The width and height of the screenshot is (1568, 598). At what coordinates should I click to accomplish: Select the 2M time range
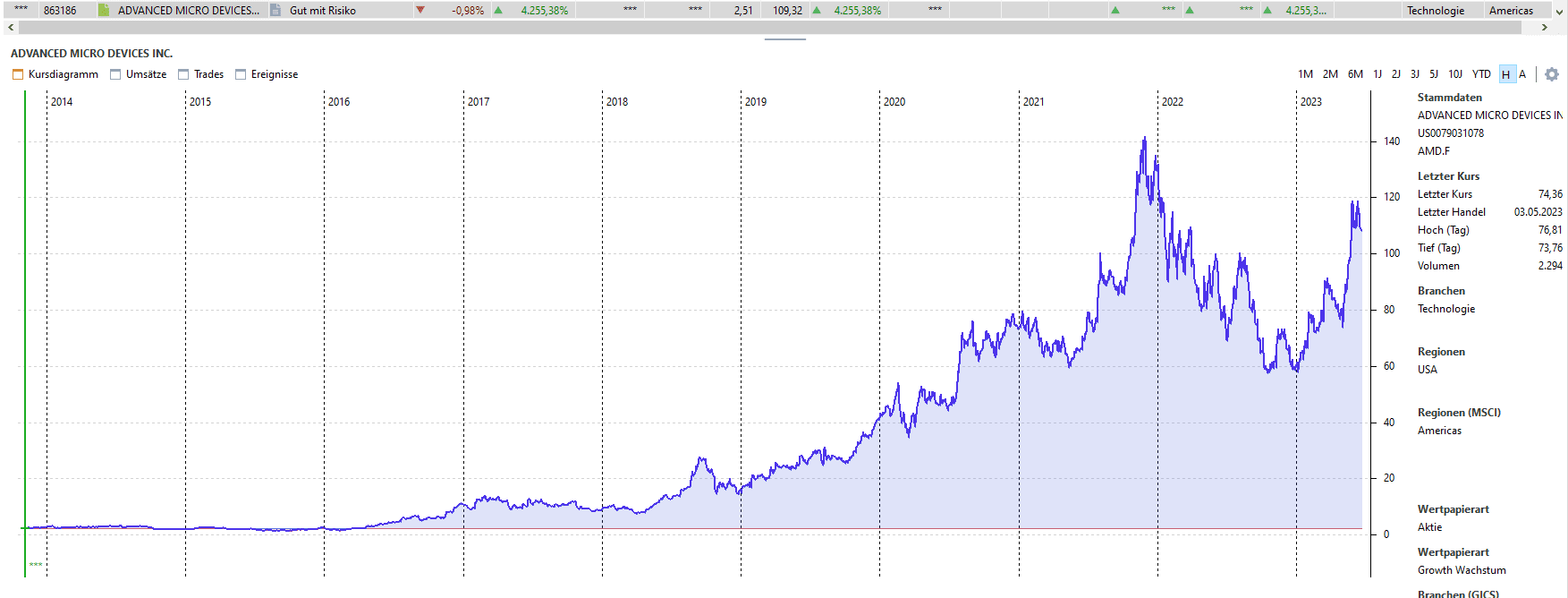pos(1331,74)
